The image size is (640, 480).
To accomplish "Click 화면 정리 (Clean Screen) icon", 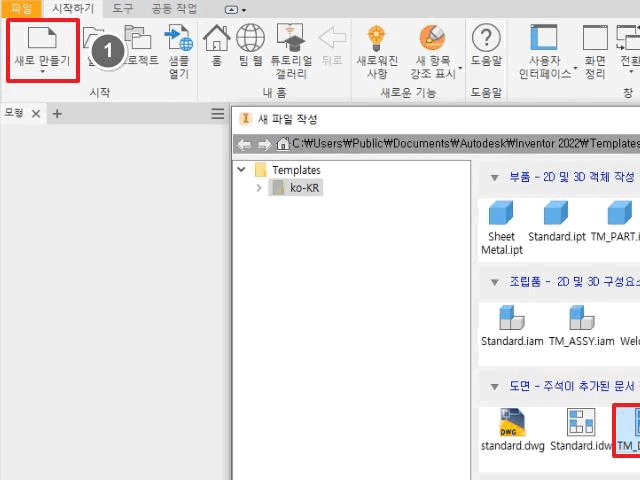I will 595,51.
